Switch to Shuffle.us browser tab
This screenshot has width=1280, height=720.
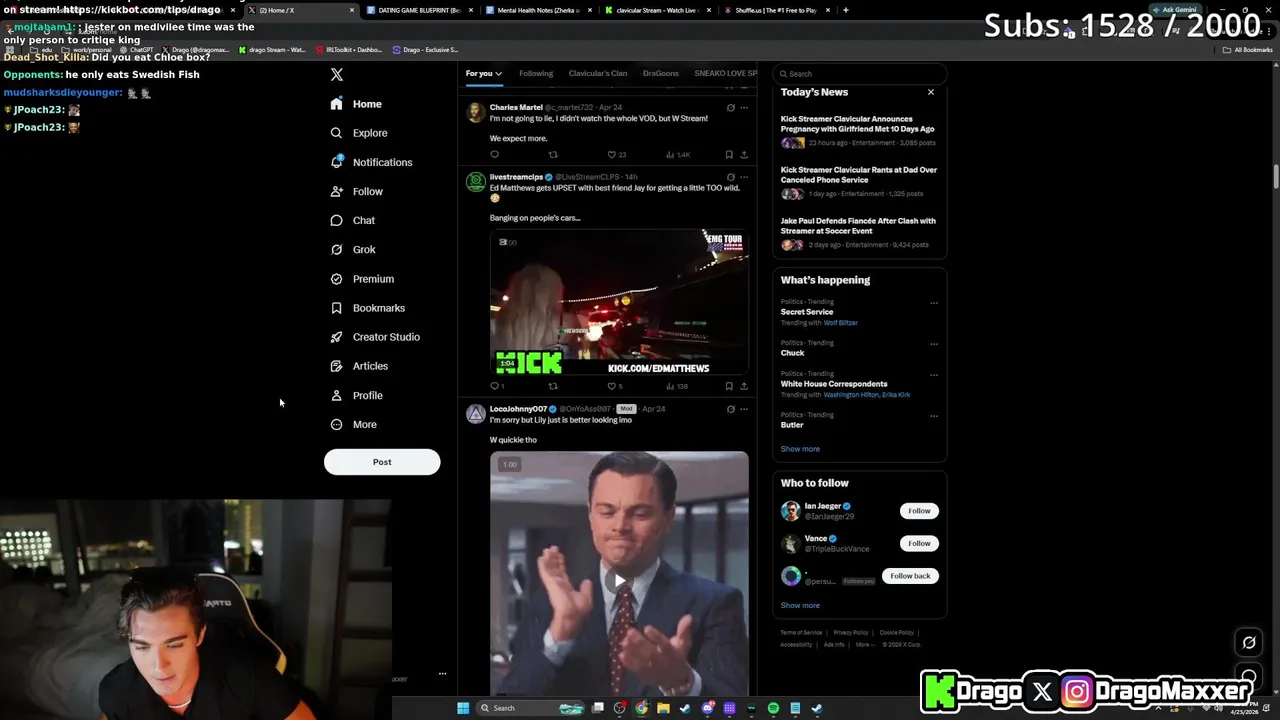point(776,10)
